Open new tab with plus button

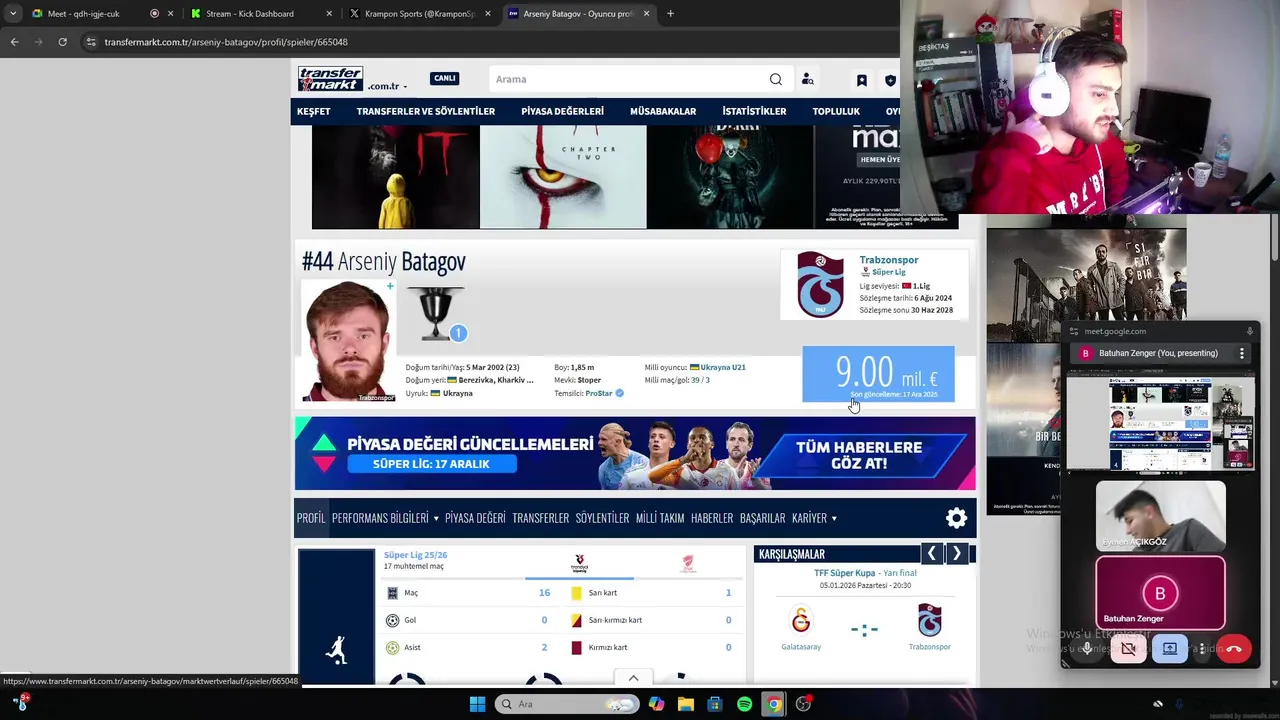coord(670,14)
